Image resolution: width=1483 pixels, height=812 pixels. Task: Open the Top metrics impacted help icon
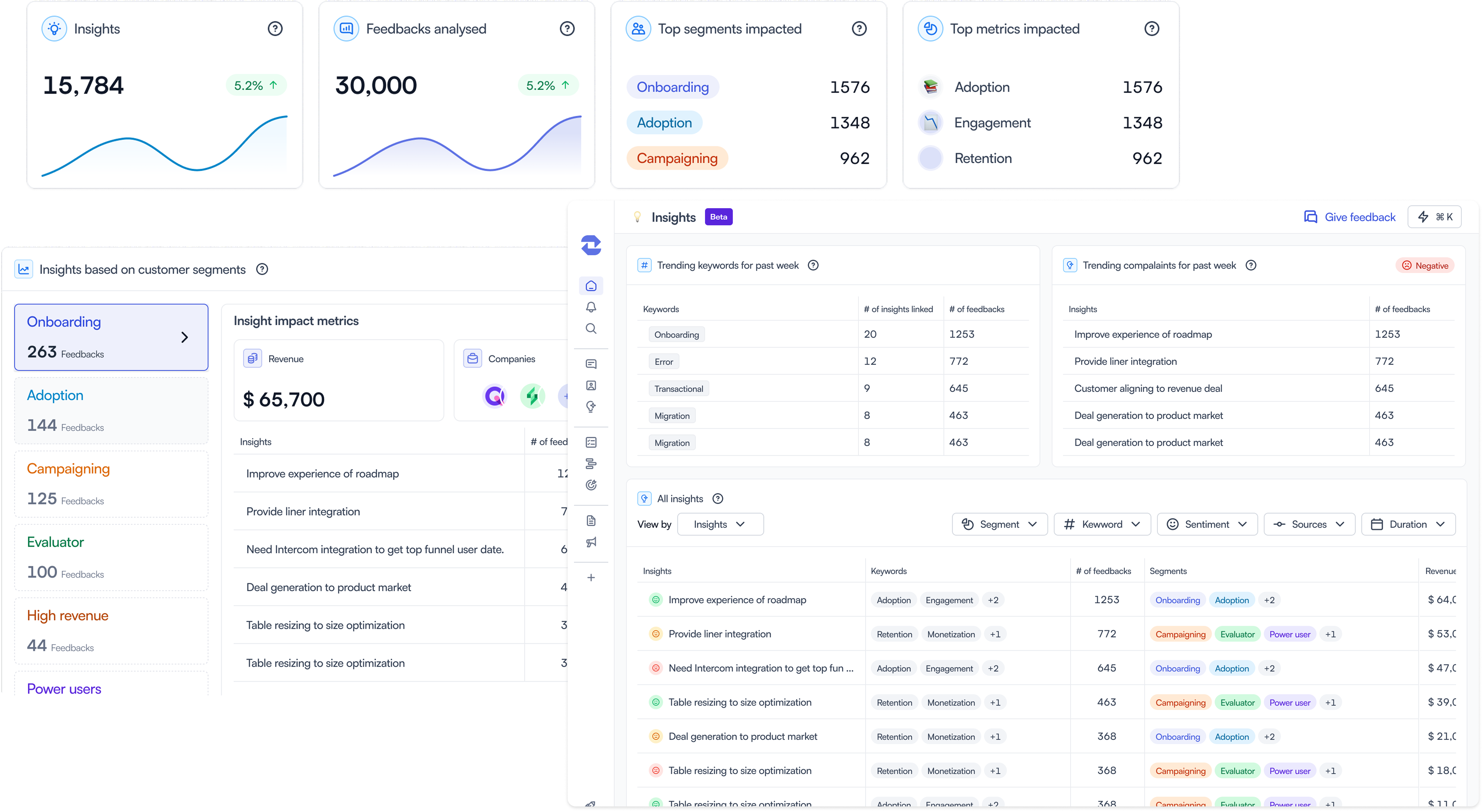tap(1151, 29)
